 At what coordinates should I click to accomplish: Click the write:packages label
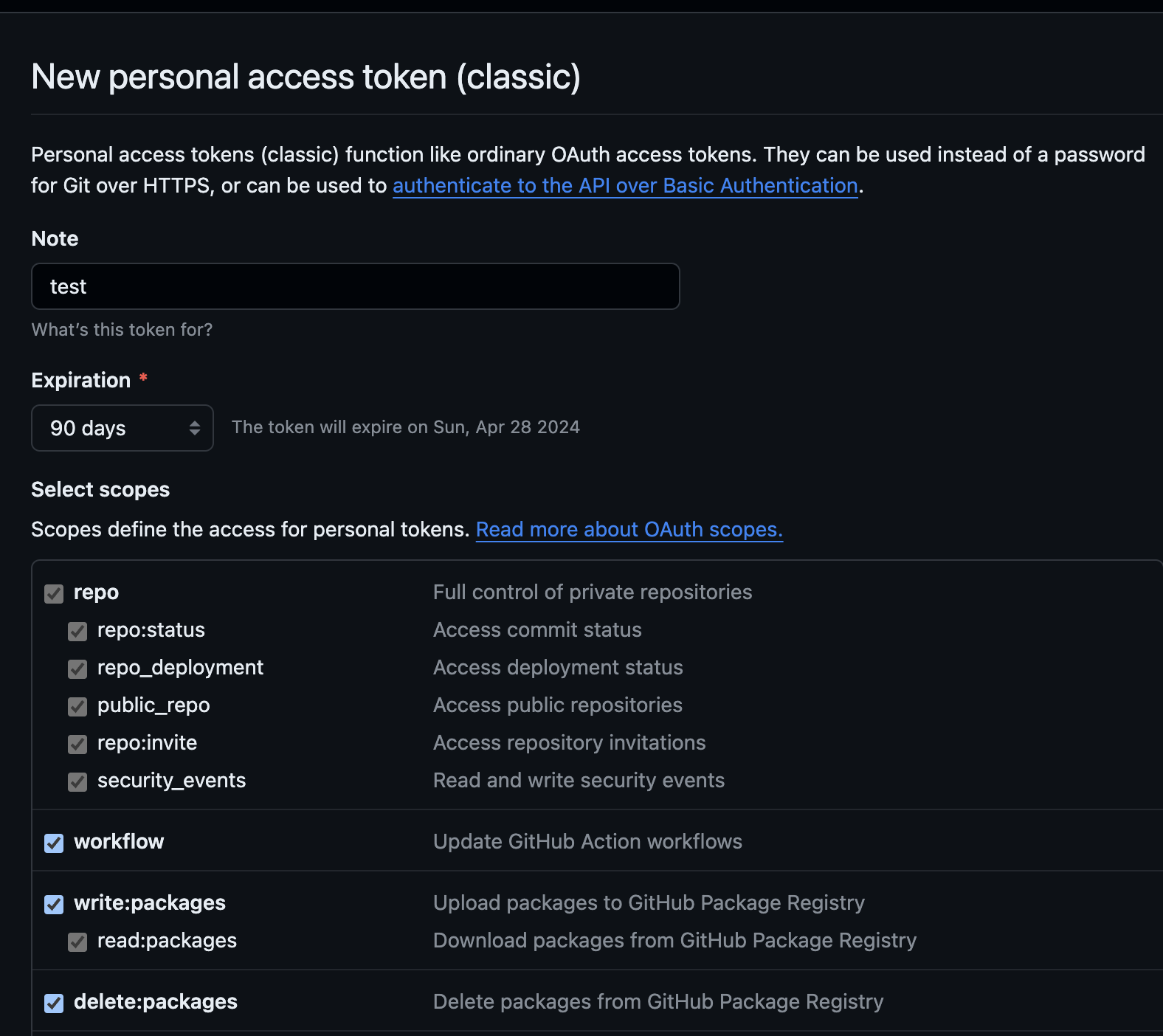(150, 903)
